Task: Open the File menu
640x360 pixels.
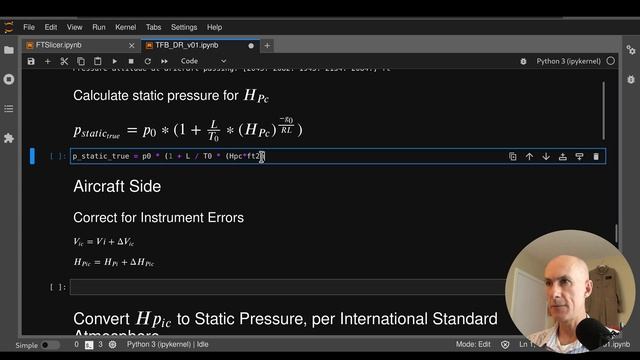Action: click(x=29, y=27)
